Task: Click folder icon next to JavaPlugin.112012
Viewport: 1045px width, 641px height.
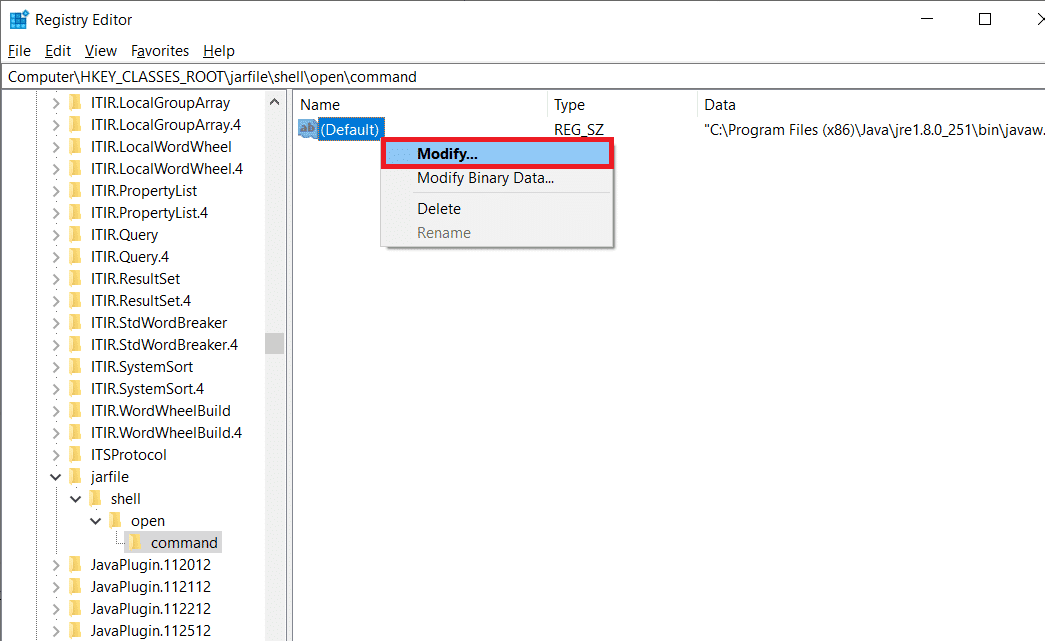Action: [76, 564]
